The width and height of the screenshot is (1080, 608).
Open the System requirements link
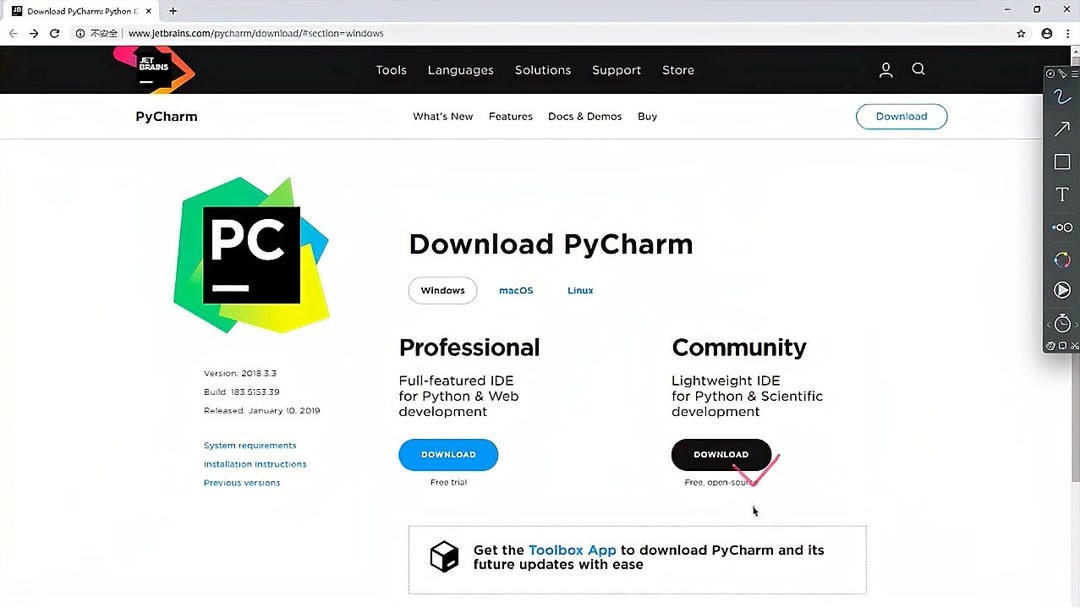coord(249,445)
